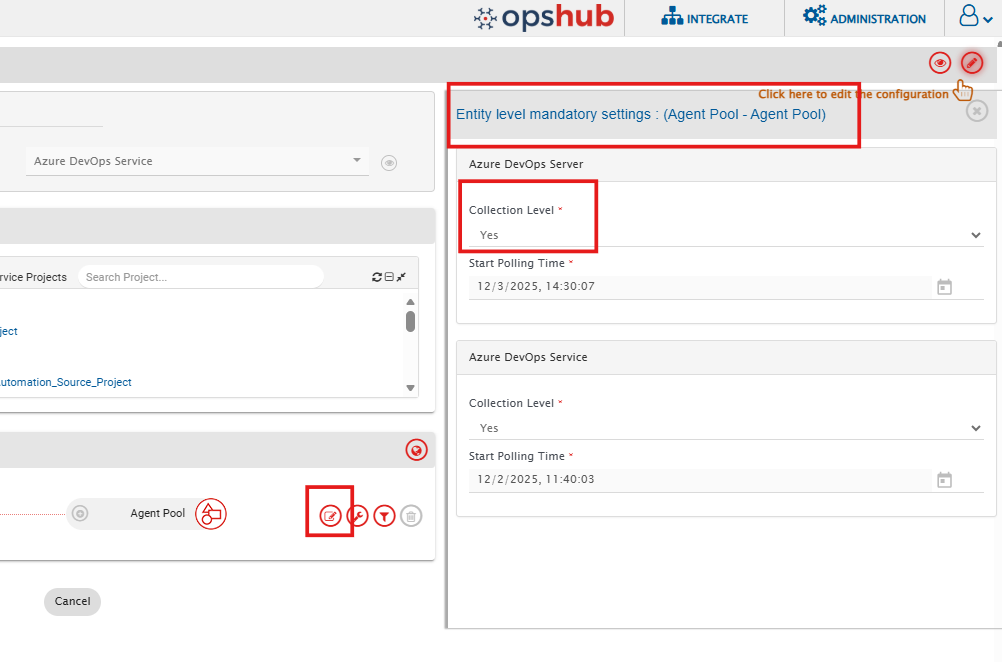Collapse all projects with the minus-box icon
The width and height of the screenshot is (1002, 662).
tap(389, 277)
